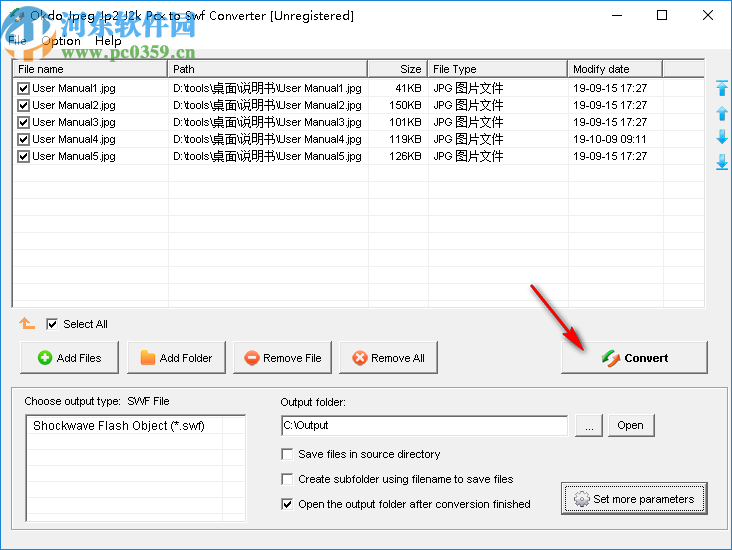732x550 pixels.
Task: Maximize the converter window
Action: pyautogui.click(x=662, y=15)
